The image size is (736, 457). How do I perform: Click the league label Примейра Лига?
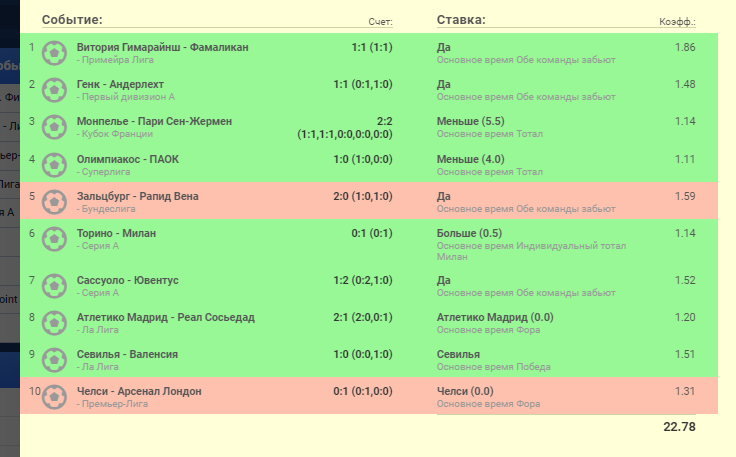point(117,60)
